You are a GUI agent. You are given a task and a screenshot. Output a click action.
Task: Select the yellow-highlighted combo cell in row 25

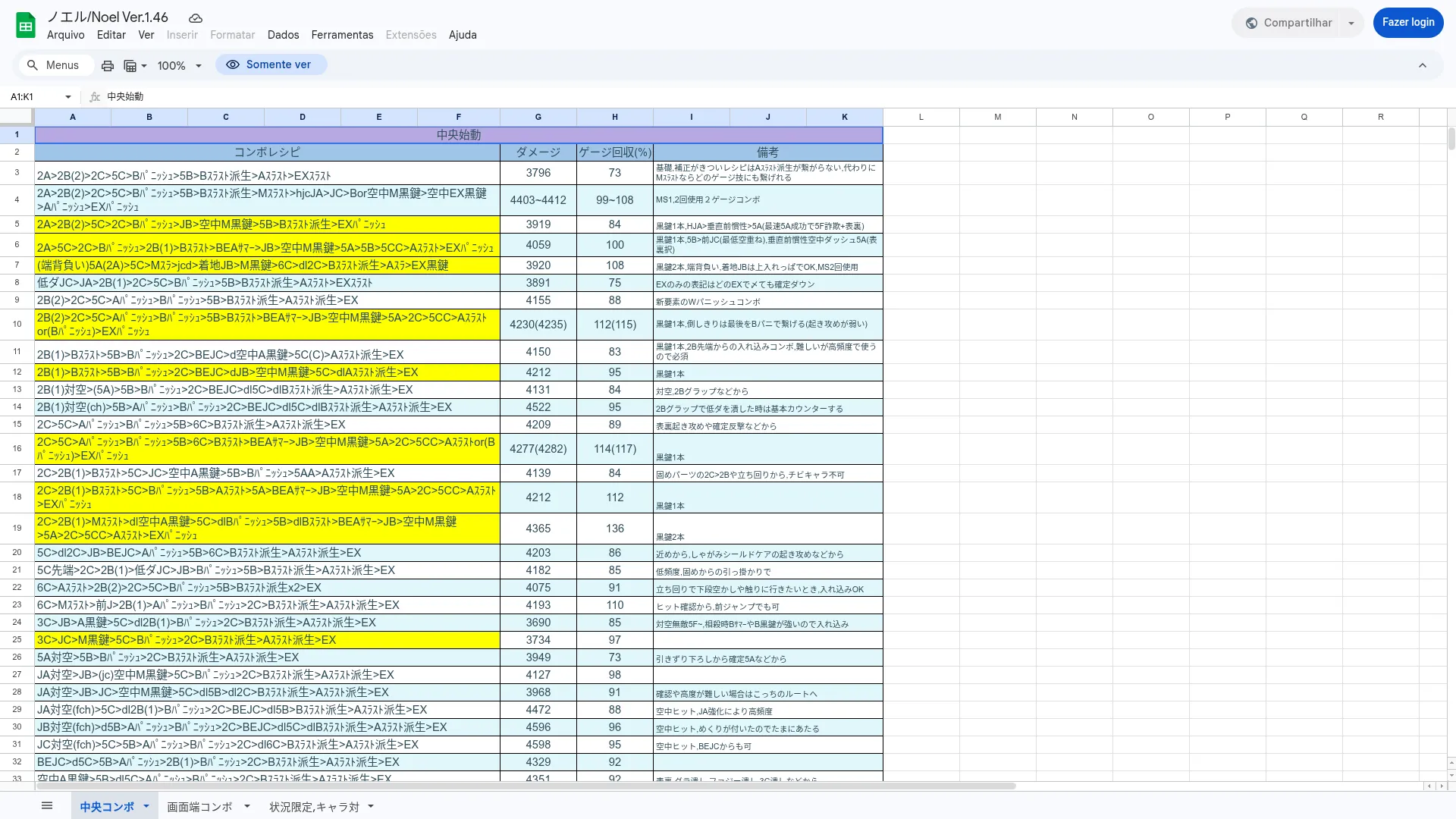coord(267,640)
